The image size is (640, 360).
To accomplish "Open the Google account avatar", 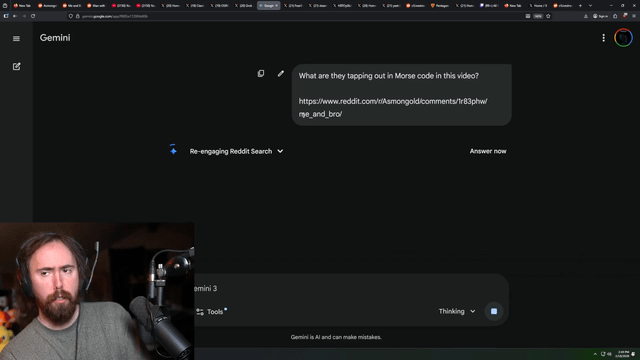I will click(623, 38).
